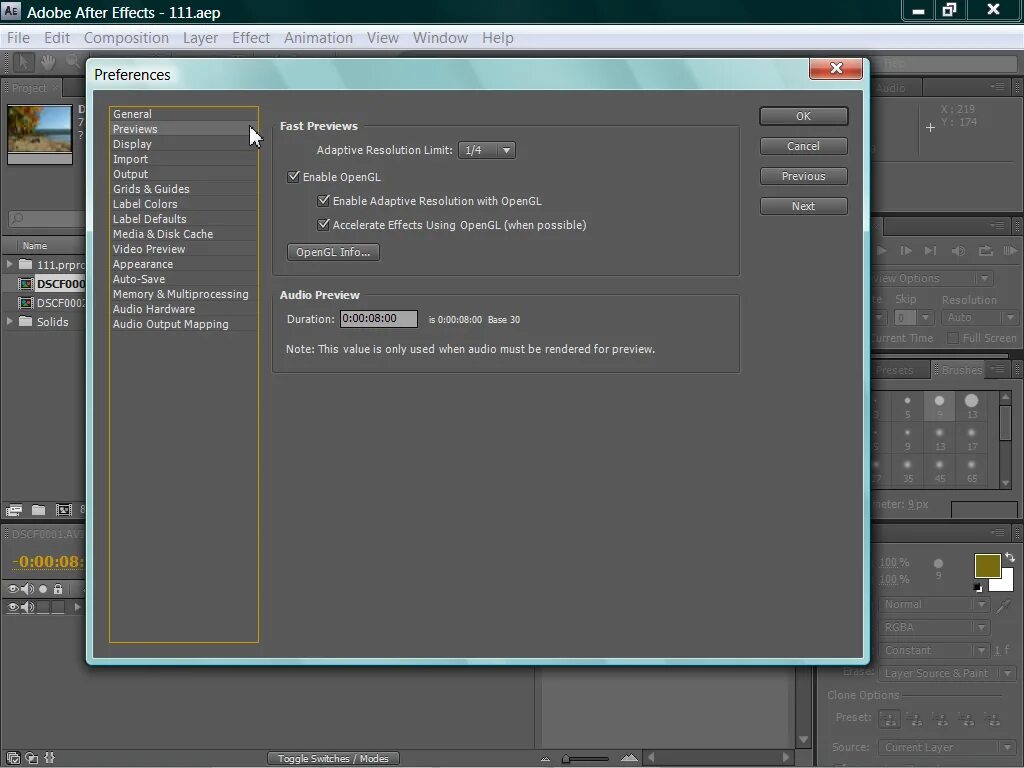Open the RGBA channels dropdown in Paint panel
This screenshot has height=768, width=1024.
[934, 627]
